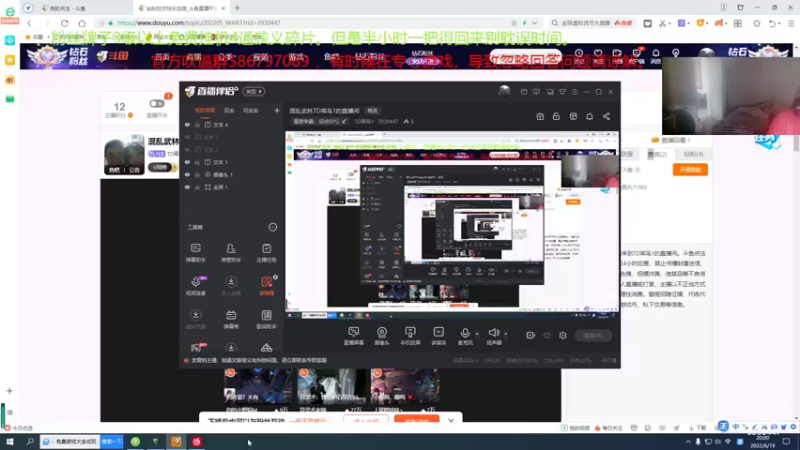Open Windows Start menu
This screenshot has height=450, width=800.
click(10, 442)
